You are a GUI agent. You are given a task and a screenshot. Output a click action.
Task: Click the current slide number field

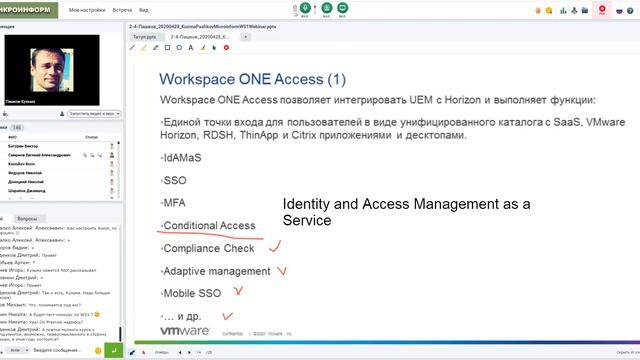tap(199, 352)
